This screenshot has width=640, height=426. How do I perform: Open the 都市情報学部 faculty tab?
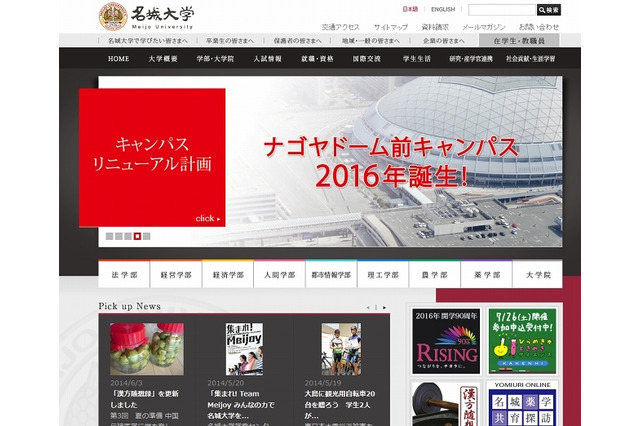coord(331,274)
